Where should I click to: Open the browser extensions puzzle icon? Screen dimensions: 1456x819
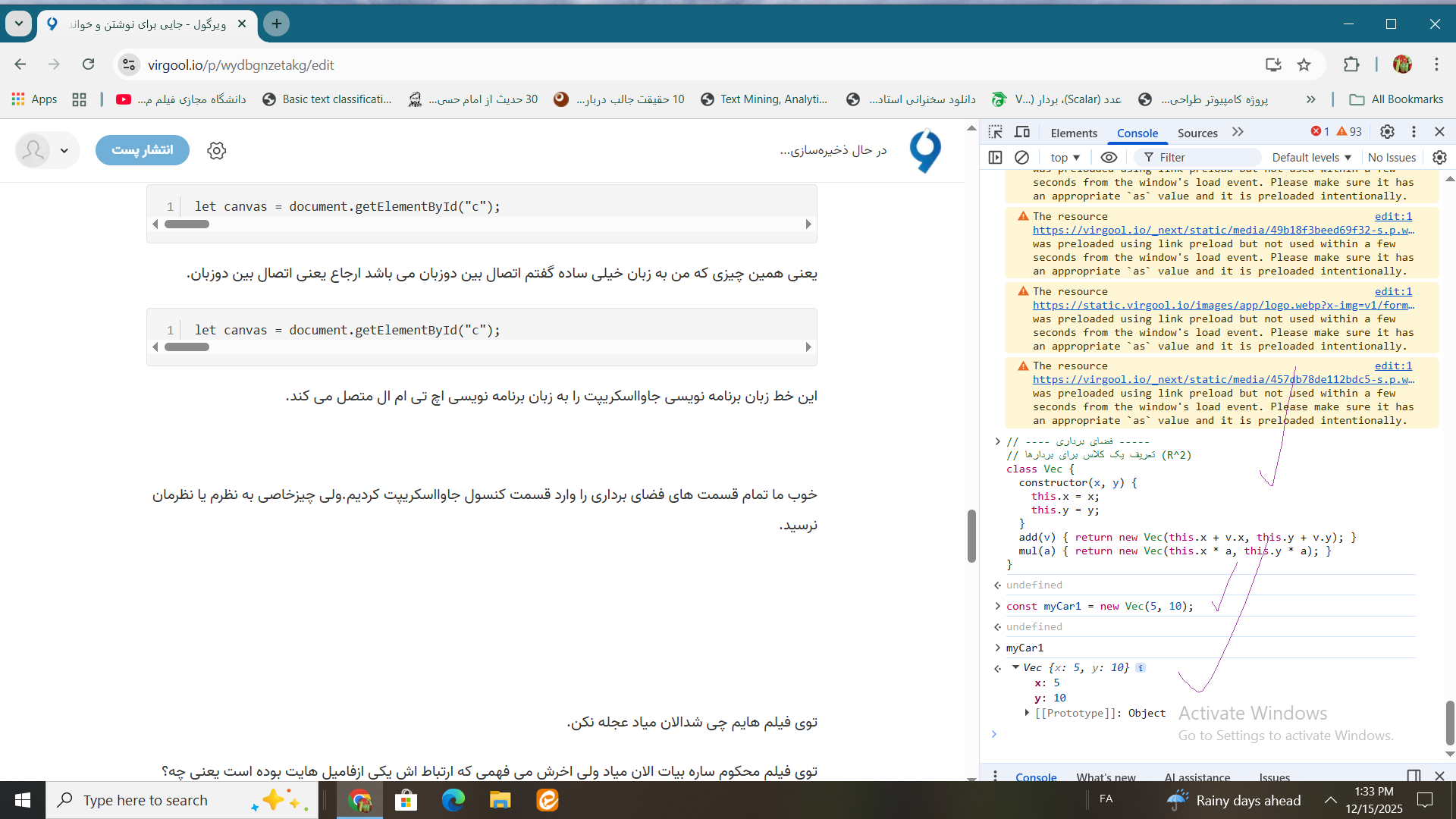[x=1351, y=65]
